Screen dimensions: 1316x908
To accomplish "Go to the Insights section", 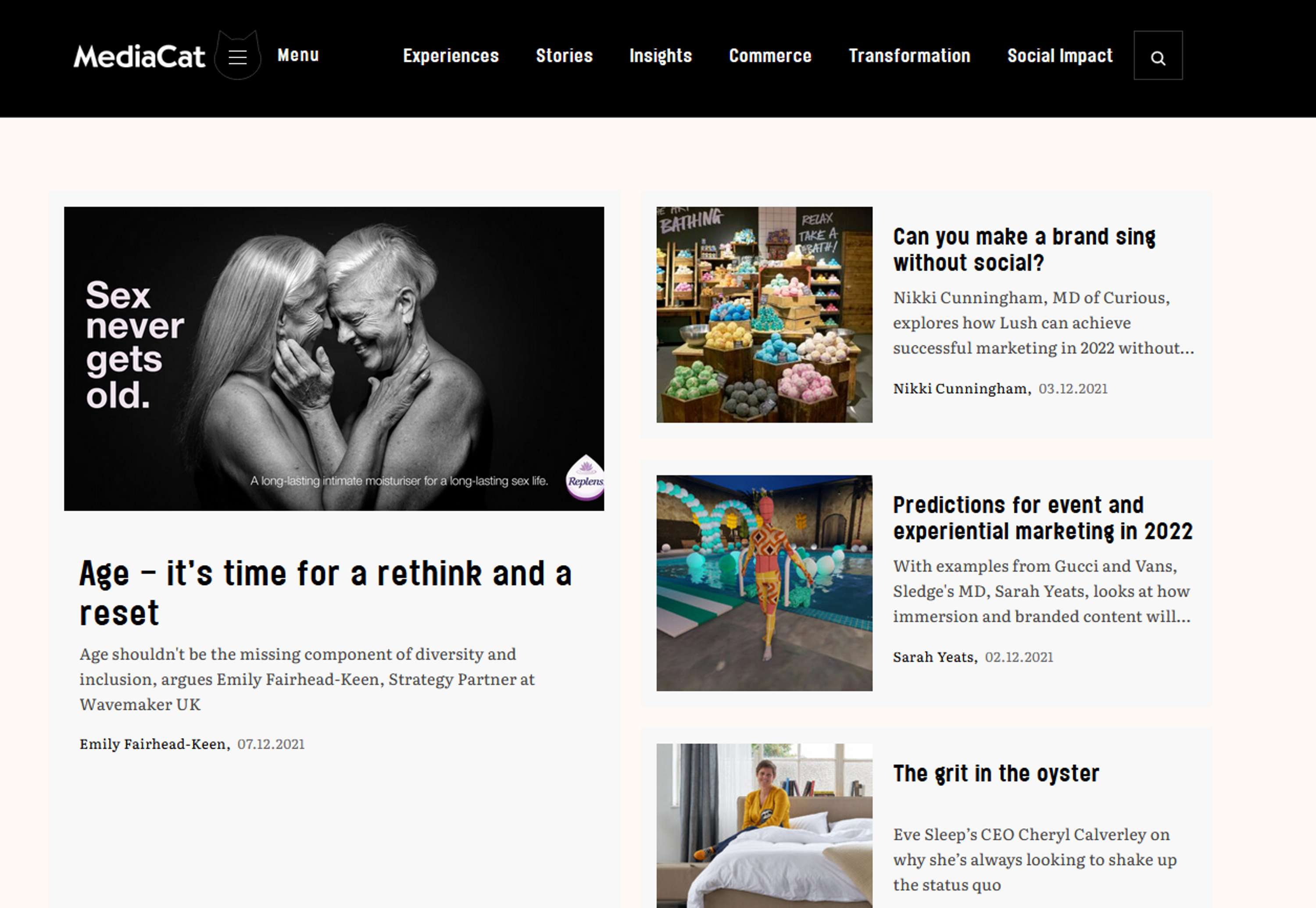I will pos(661,56).
